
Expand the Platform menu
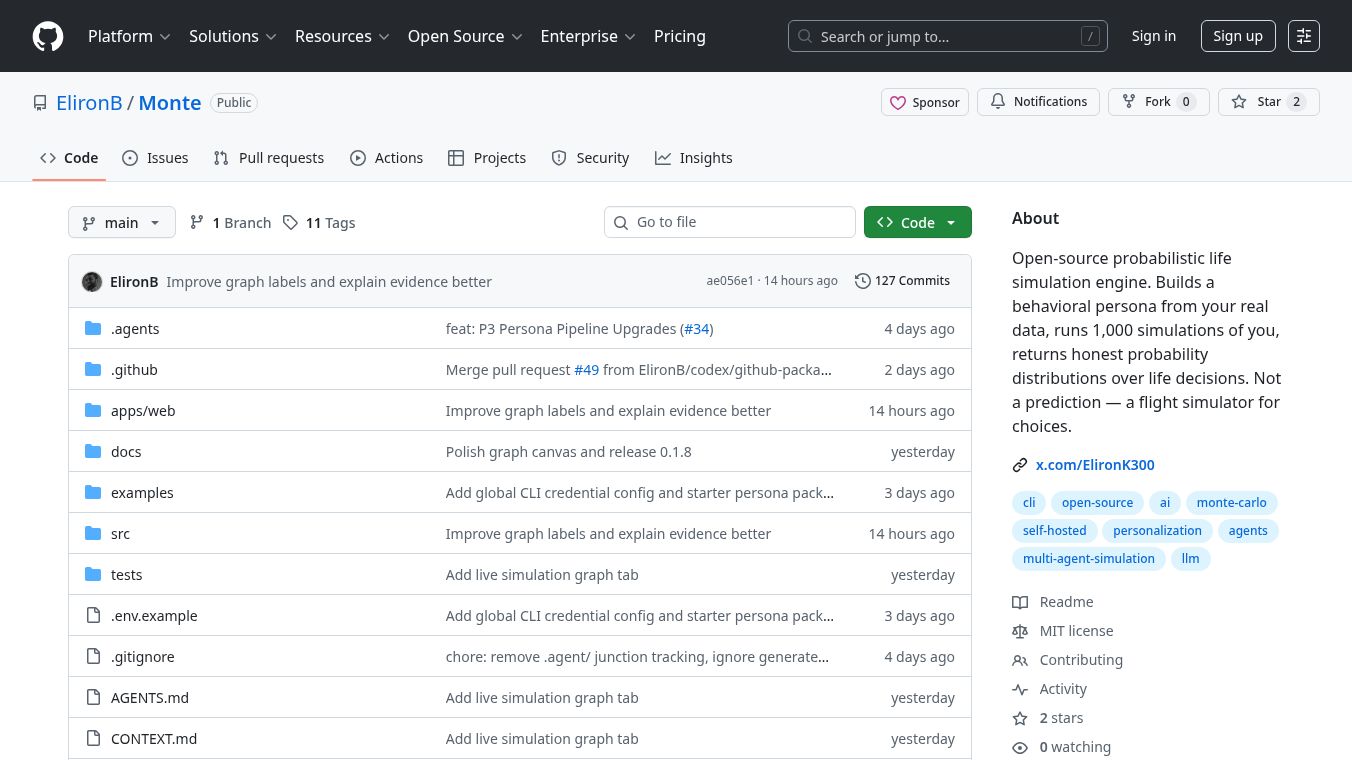129,36
